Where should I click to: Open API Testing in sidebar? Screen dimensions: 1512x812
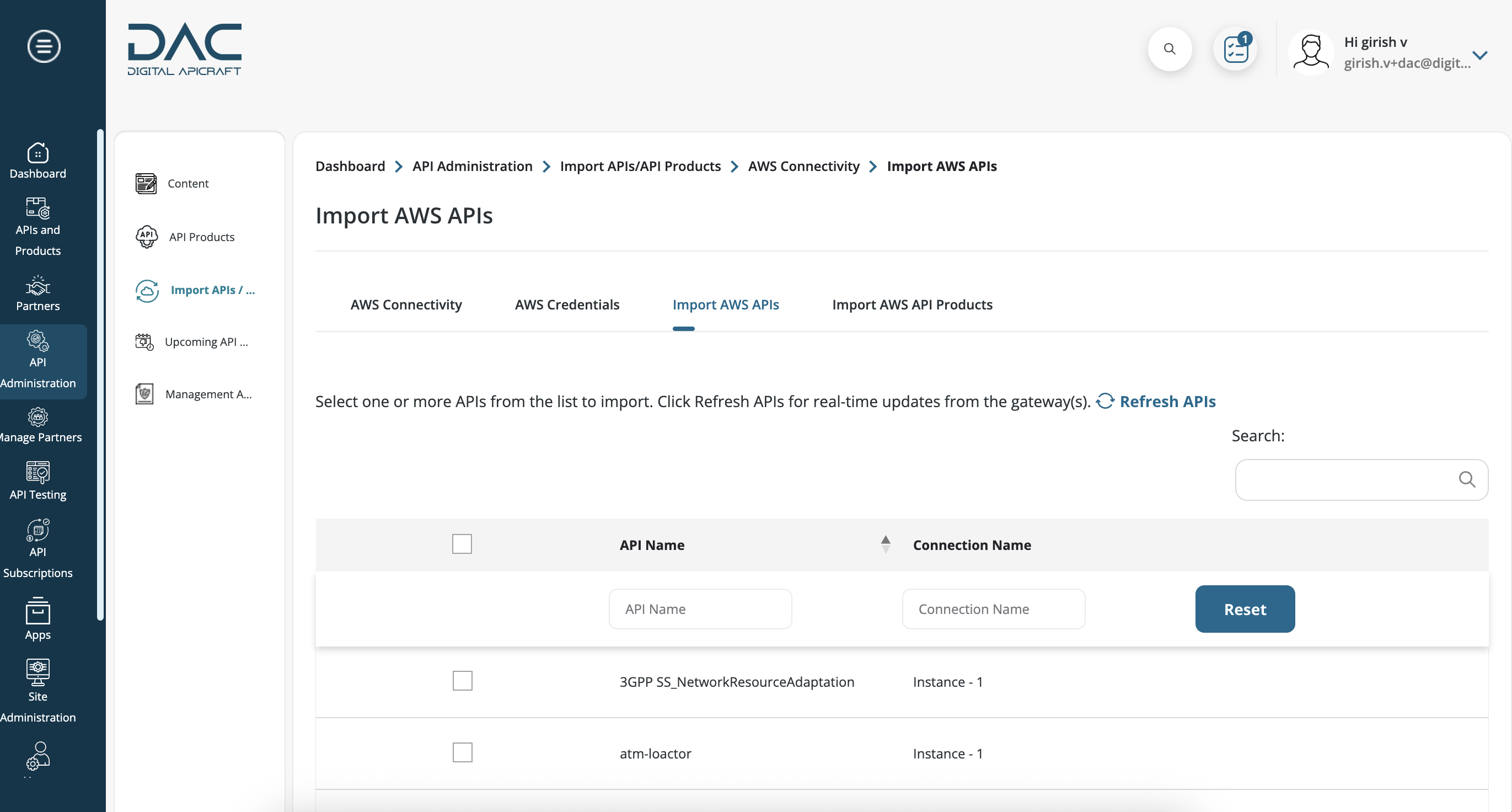pos(37,480)
